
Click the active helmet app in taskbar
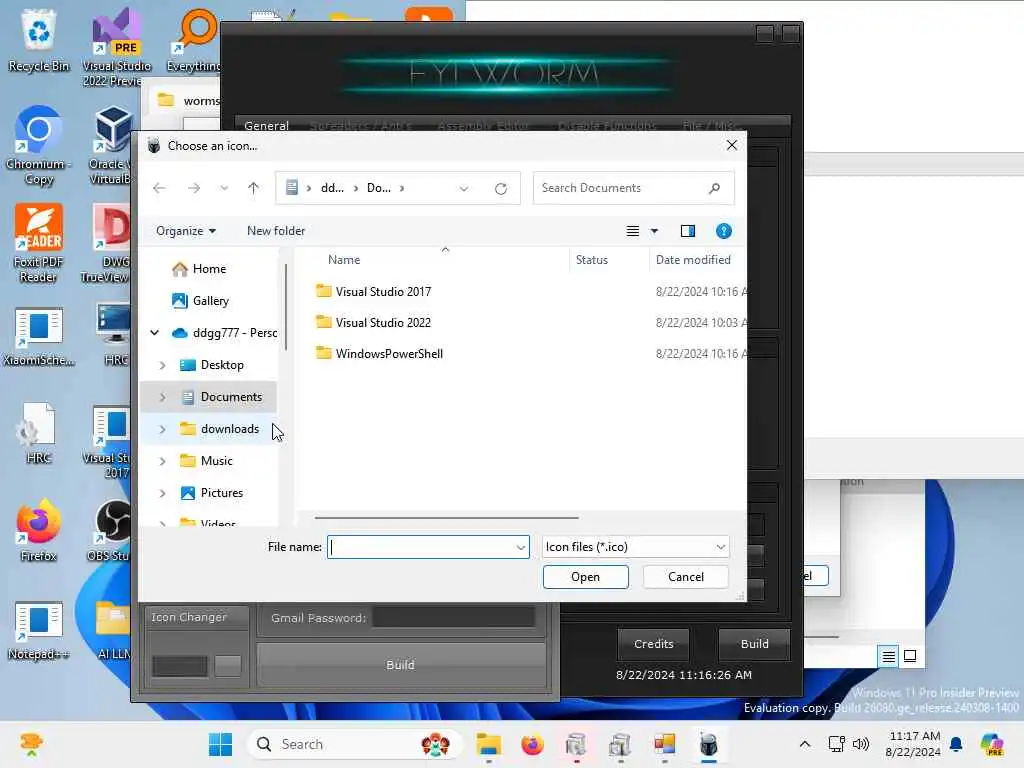click(x=709, y=744)
